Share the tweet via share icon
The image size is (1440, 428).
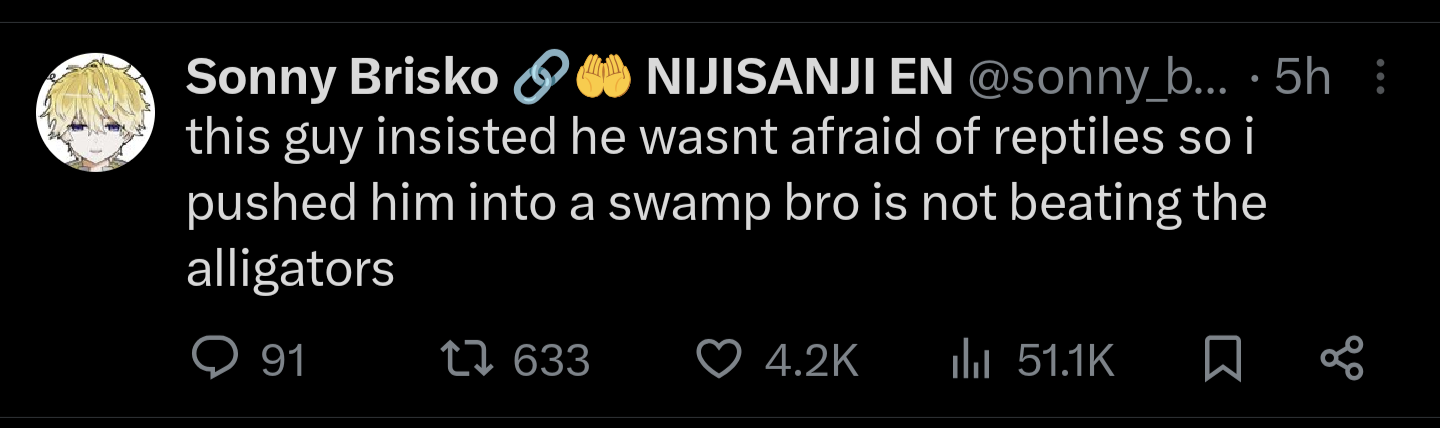click(x=1343, y=359)
